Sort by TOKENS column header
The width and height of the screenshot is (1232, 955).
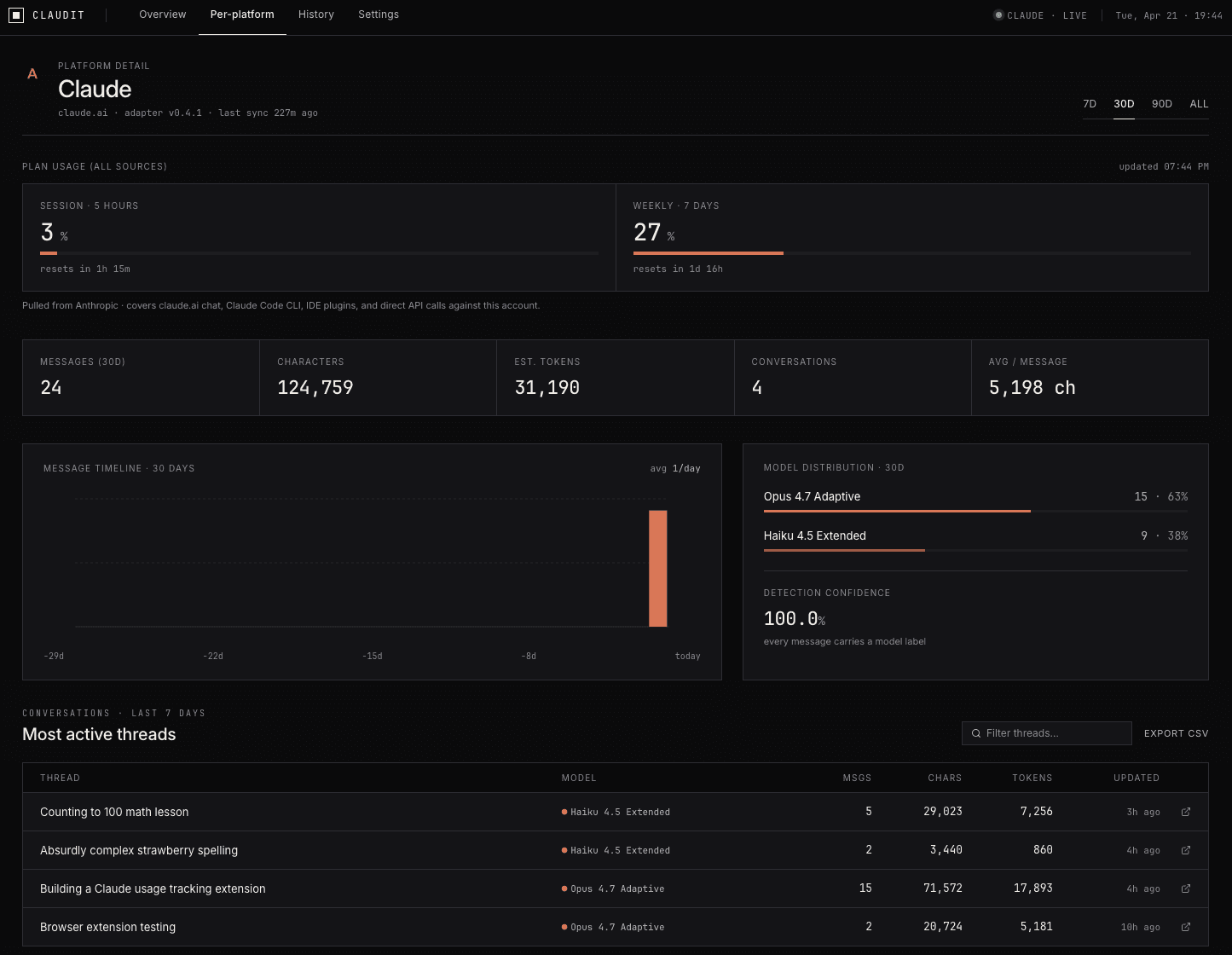click(1032, 778)
